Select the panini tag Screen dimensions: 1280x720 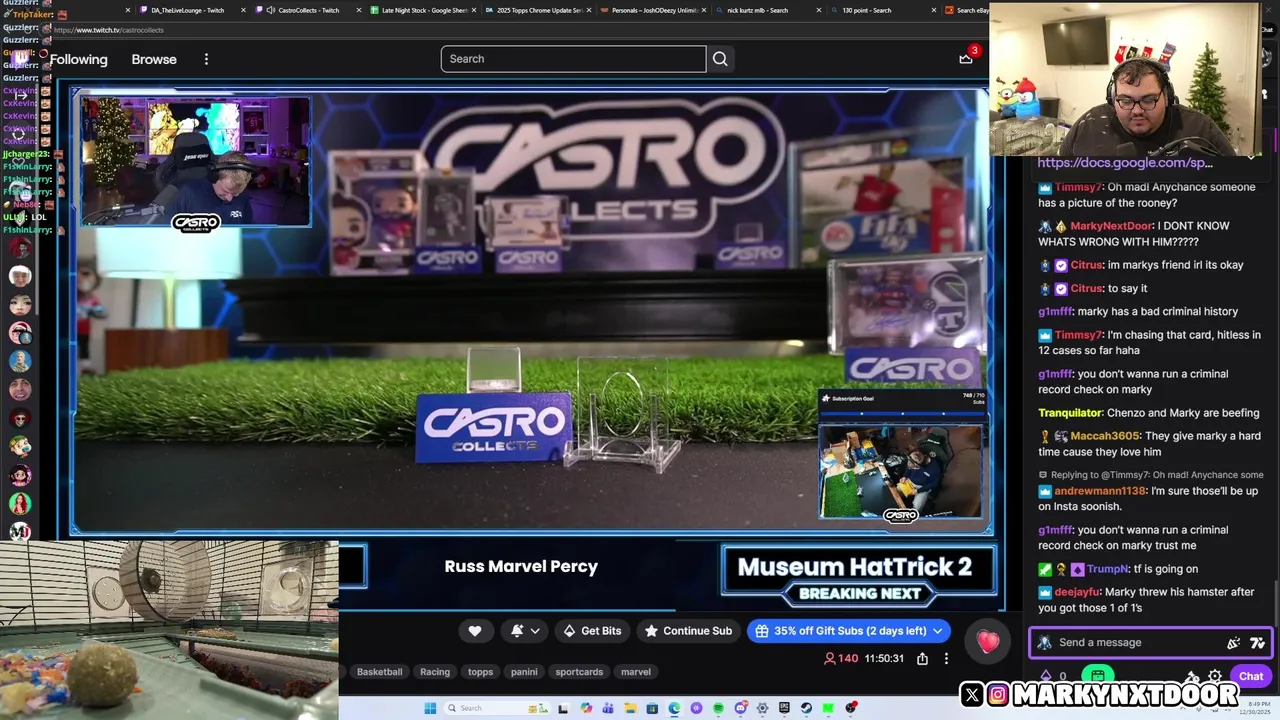pyautogui.click(x=524, y=672)
